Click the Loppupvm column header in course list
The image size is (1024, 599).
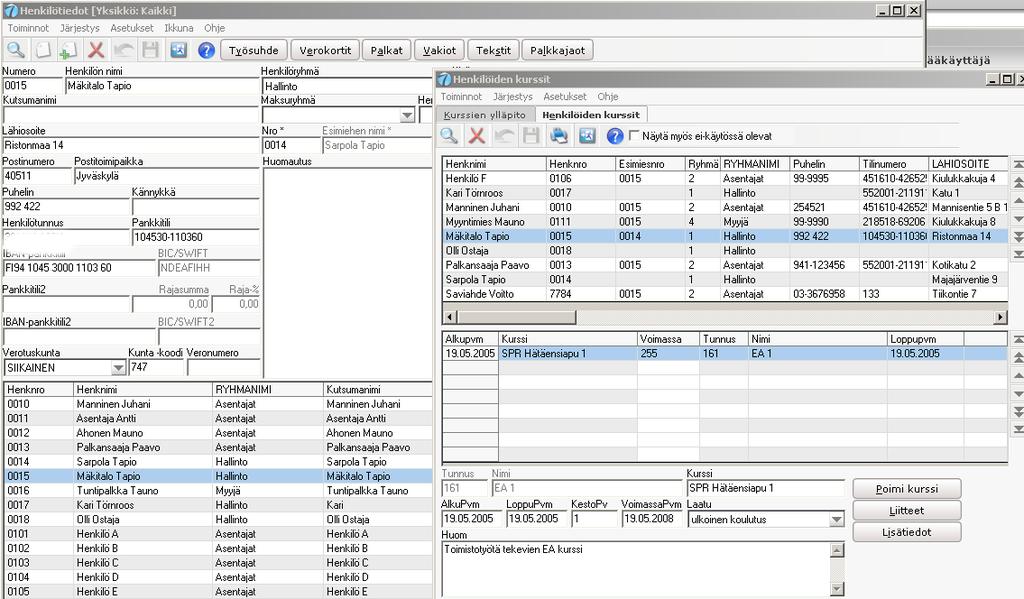[925, 339]
